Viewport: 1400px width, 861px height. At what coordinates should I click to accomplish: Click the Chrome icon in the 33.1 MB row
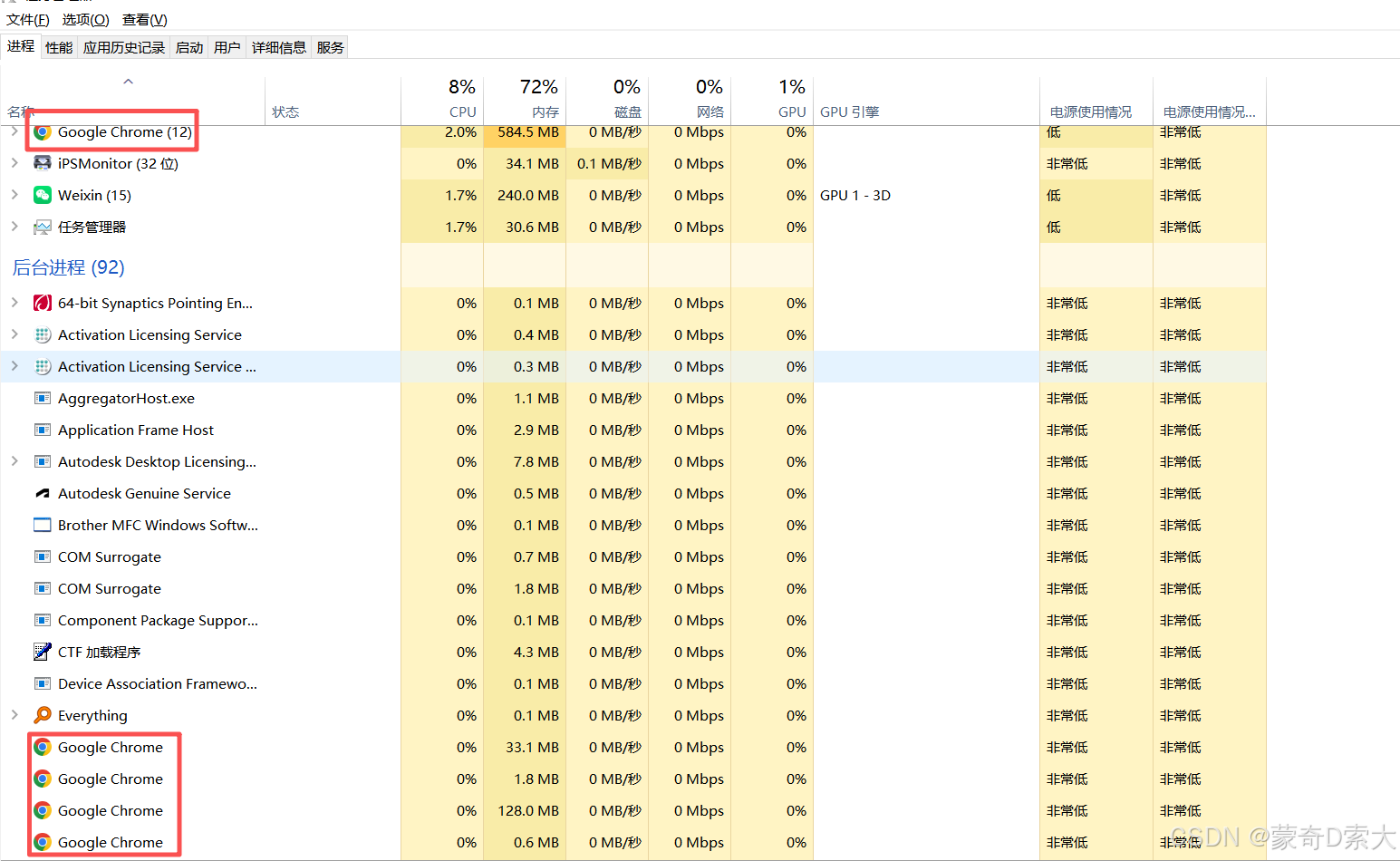(x=43, y=747)
